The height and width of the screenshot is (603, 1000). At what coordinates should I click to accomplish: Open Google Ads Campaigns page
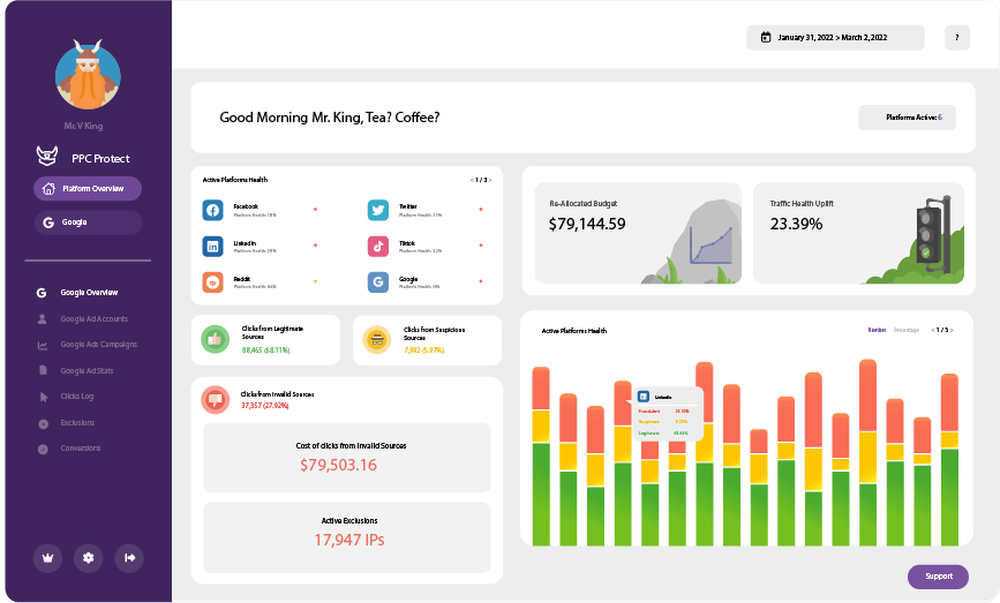(99, 344)
